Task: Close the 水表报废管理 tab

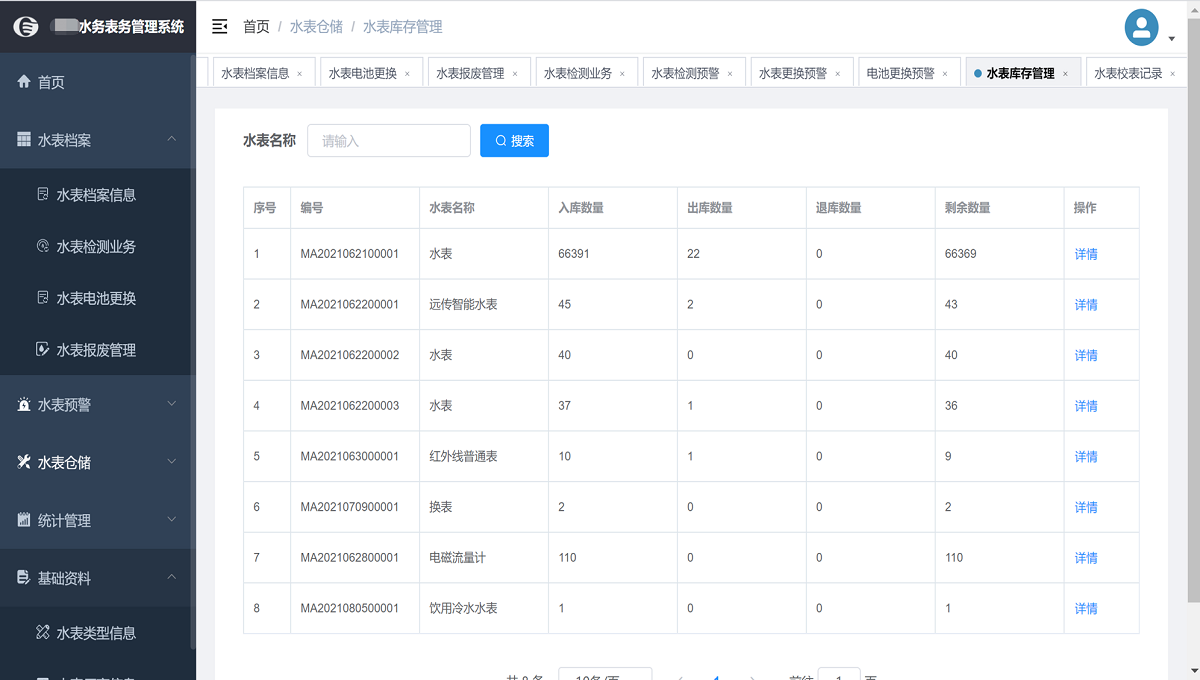Action: point(515,74)
